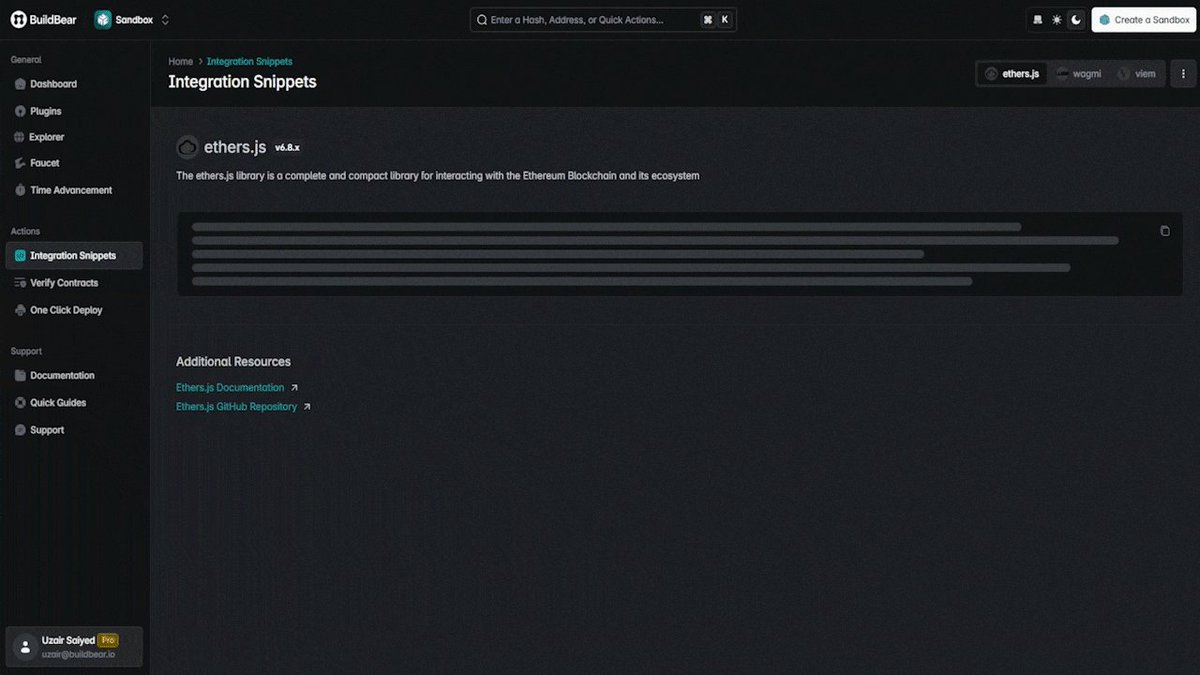
Task: Focus the hash or address search field
Action: click(x=603, y=20)
